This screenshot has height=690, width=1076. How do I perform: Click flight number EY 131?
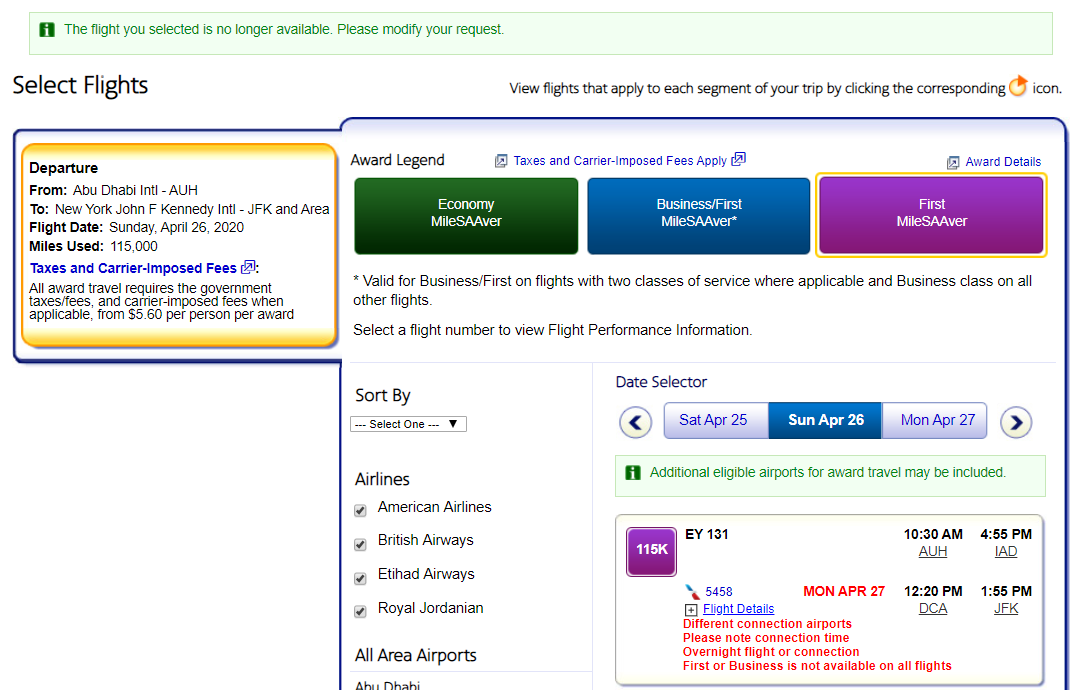point(706,534)
